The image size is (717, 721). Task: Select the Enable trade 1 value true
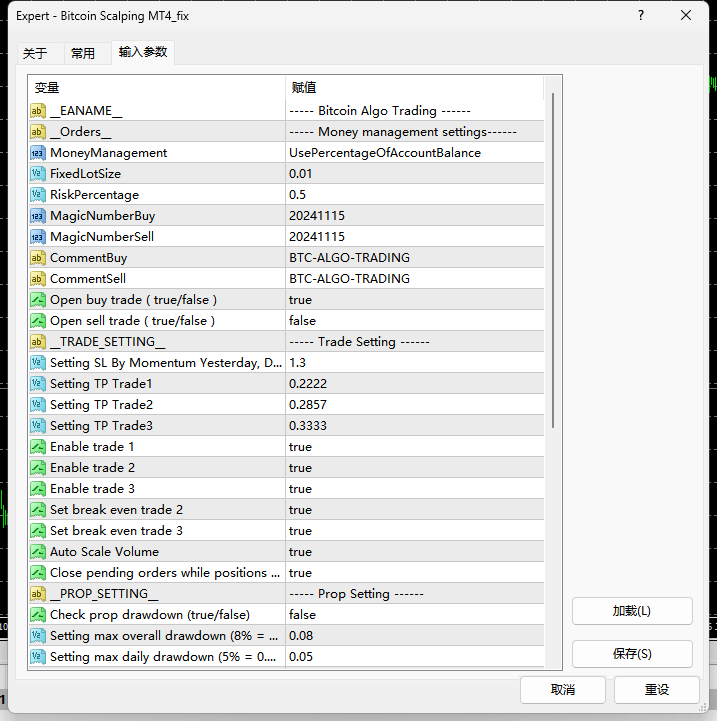pyautogui.click(x=300, y=447)
